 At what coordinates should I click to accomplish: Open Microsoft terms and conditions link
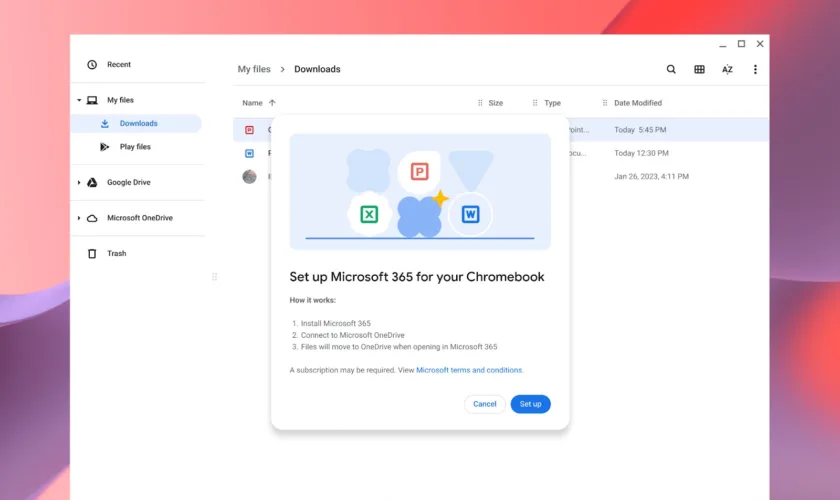point(469,370)
